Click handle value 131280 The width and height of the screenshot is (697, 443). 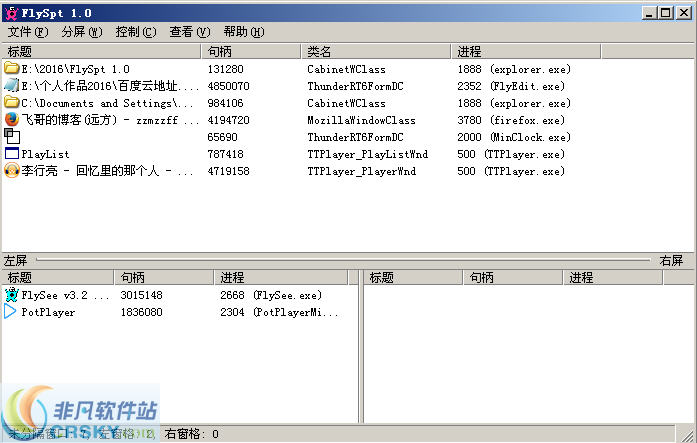pyautogui.click(x=225, y=69)
